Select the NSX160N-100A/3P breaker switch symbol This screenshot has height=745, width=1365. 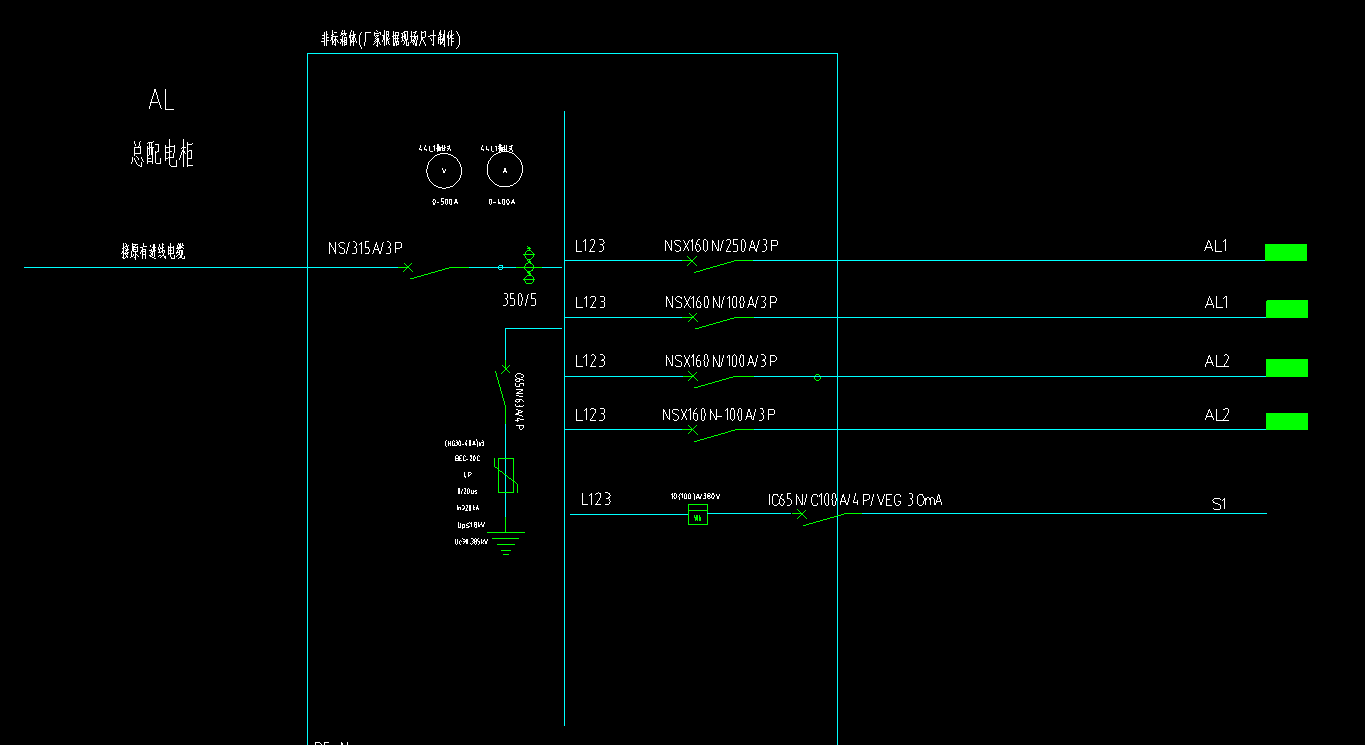coord(711,433)
